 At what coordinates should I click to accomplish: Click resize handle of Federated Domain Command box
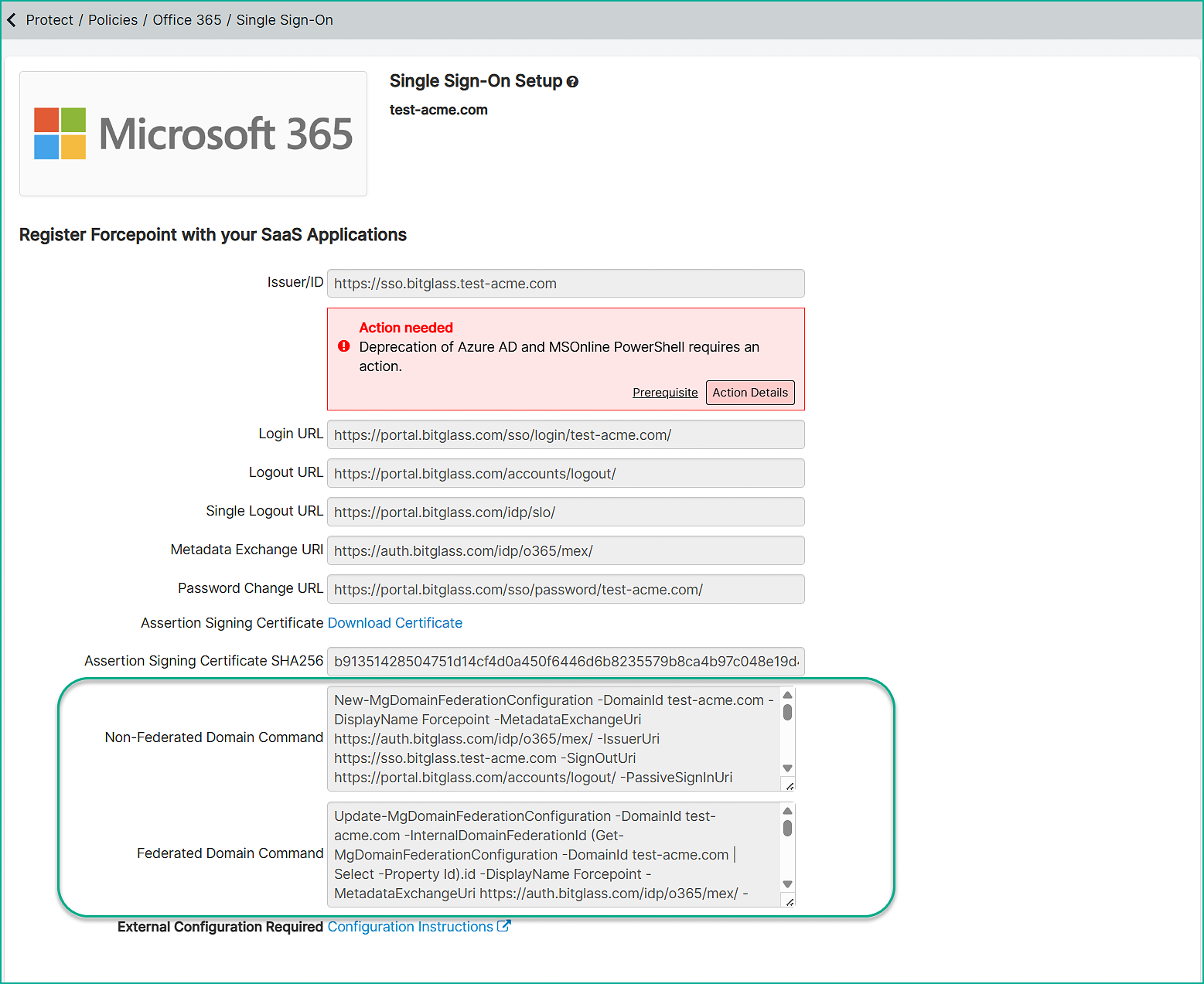789,901
